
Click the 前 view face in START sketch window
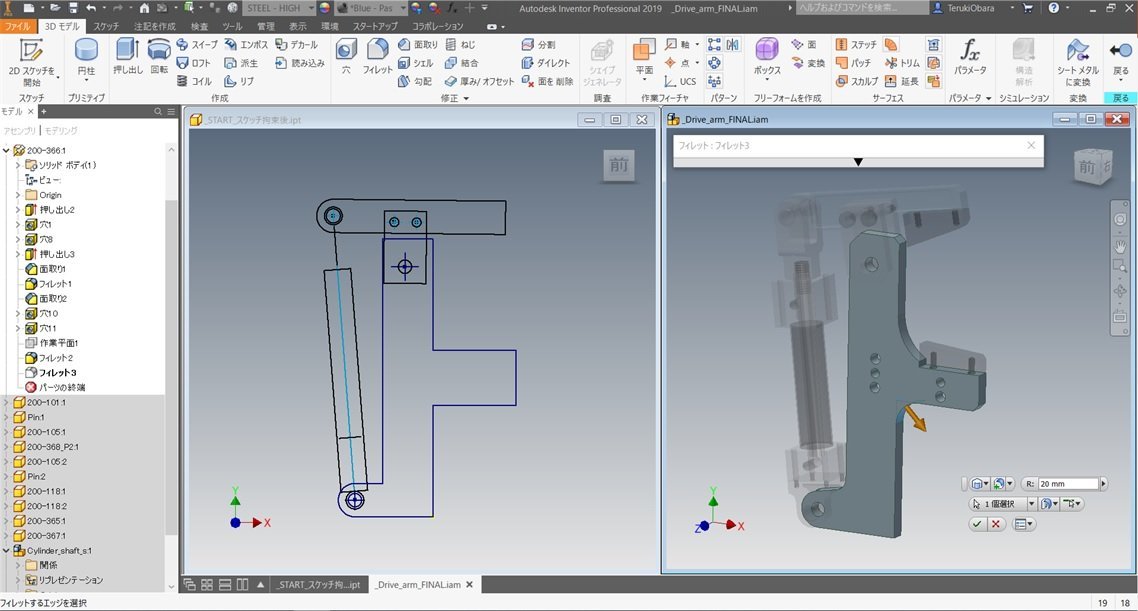tap(619, 165)
